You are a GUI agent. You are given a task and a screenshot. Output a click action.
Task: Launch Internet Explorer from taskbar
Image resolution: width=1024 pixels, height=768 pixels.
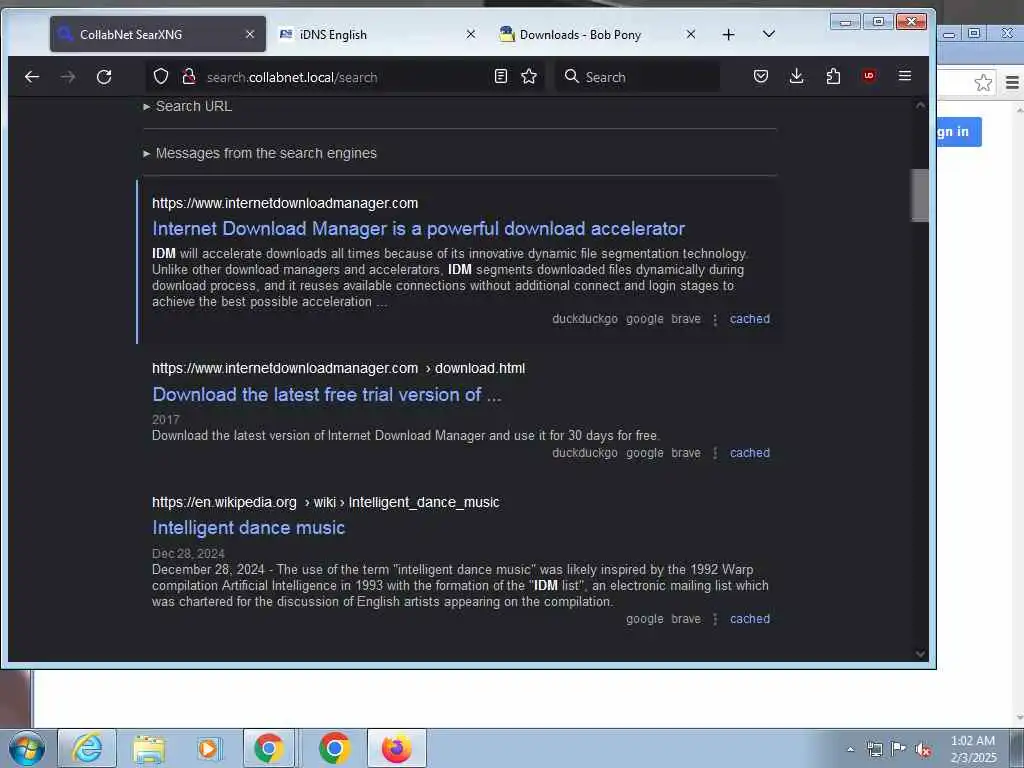pos(87,748)
